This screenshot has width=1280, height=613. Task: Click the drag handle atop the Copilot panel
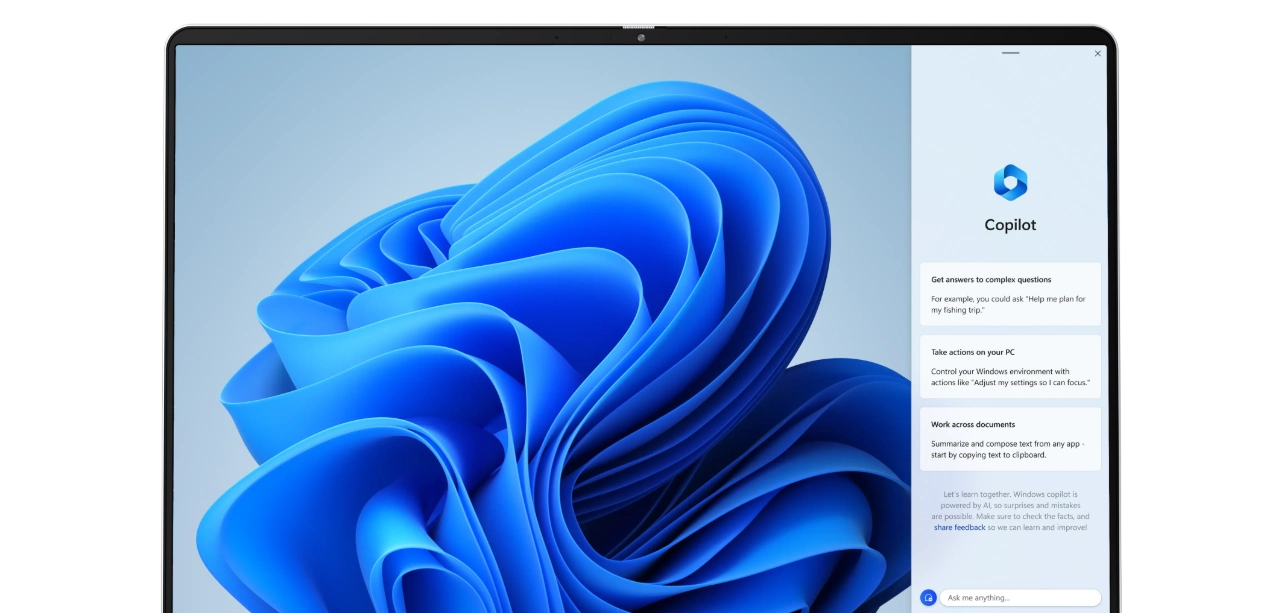pyautogui.click(x=1010, y=53)
